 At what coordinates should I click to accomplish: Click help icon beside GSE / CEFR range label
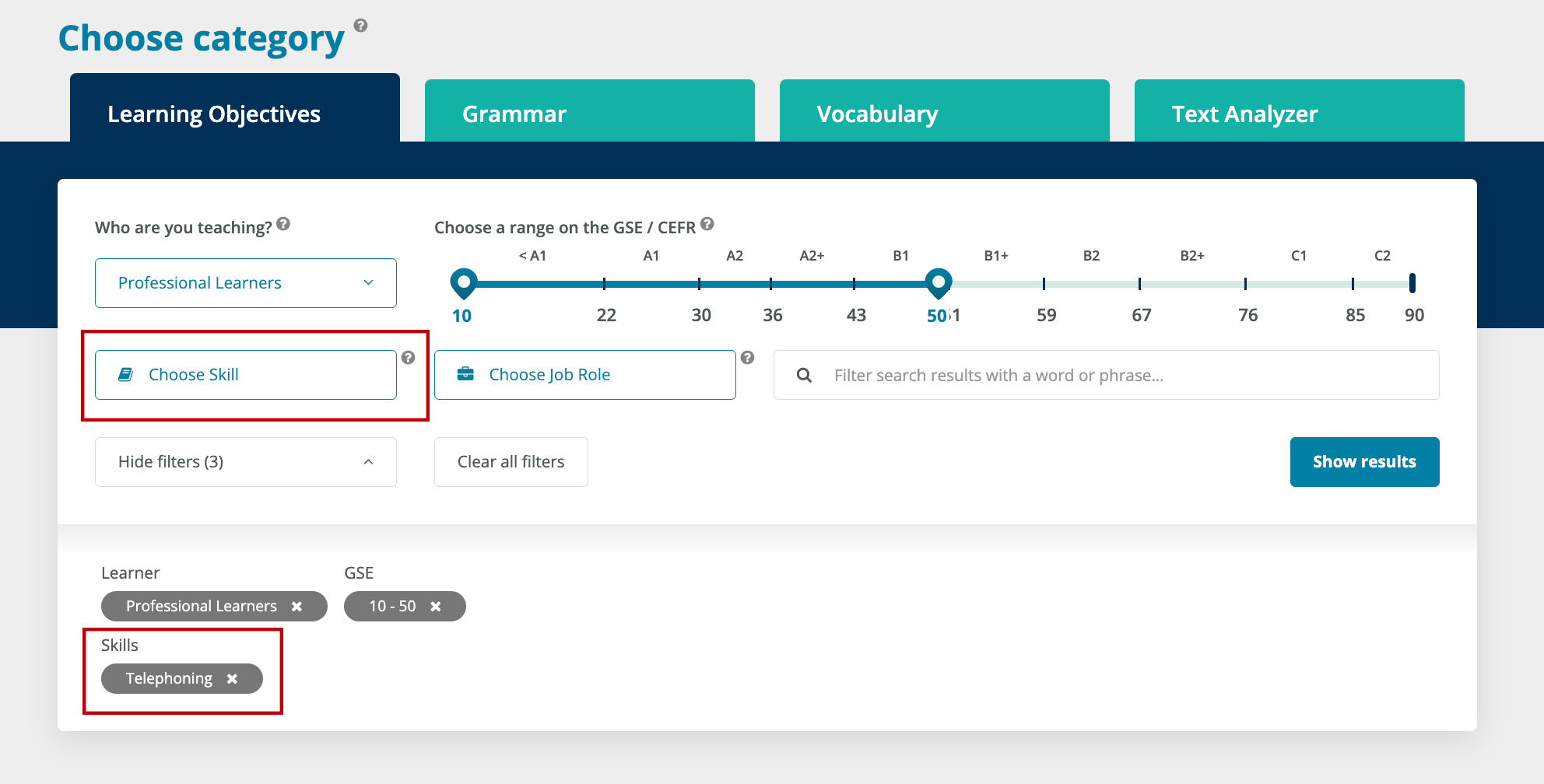pos(707,224)
